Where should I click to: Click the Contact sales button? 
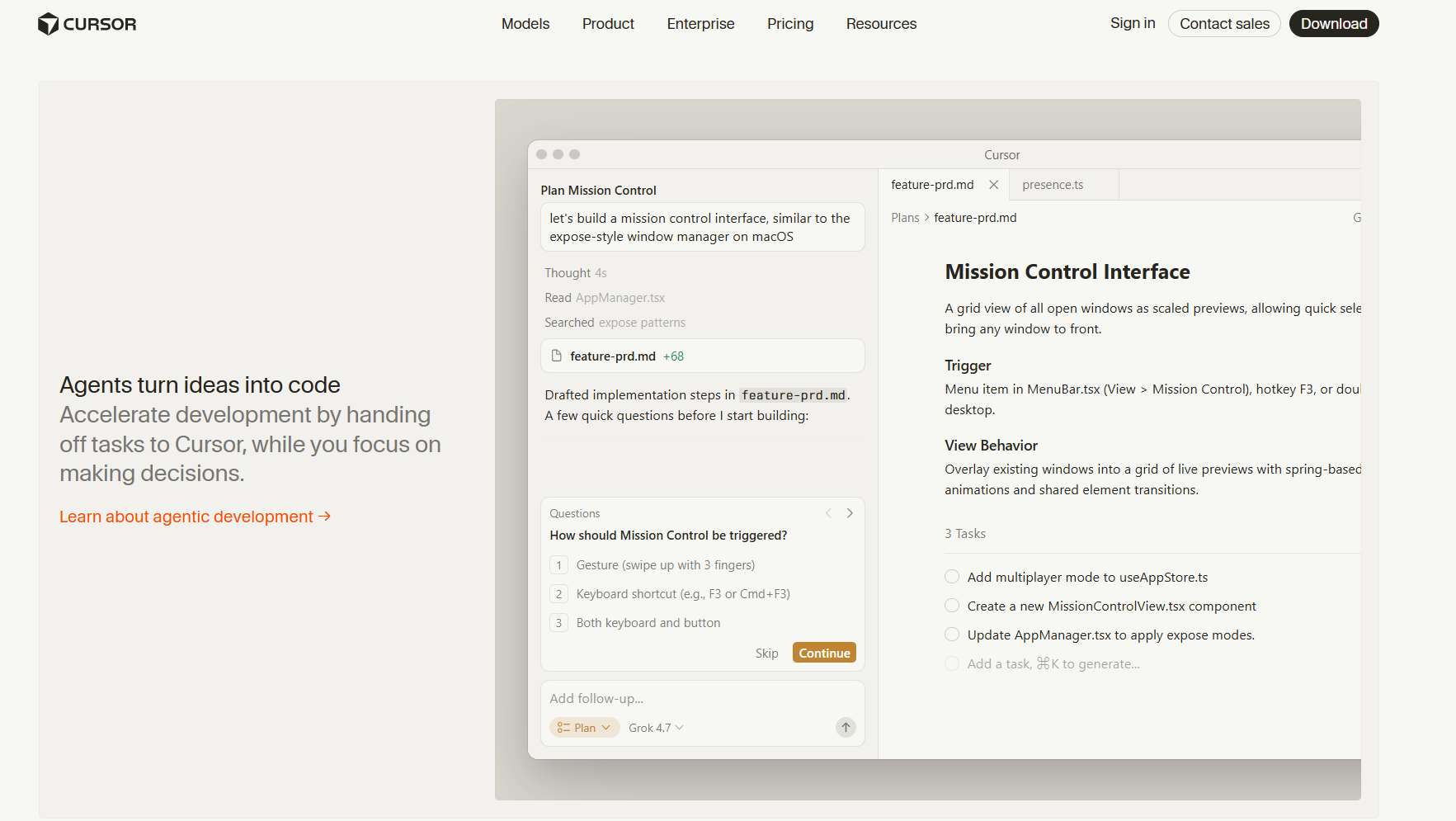pyautogui.click(x=1224, y=24)
